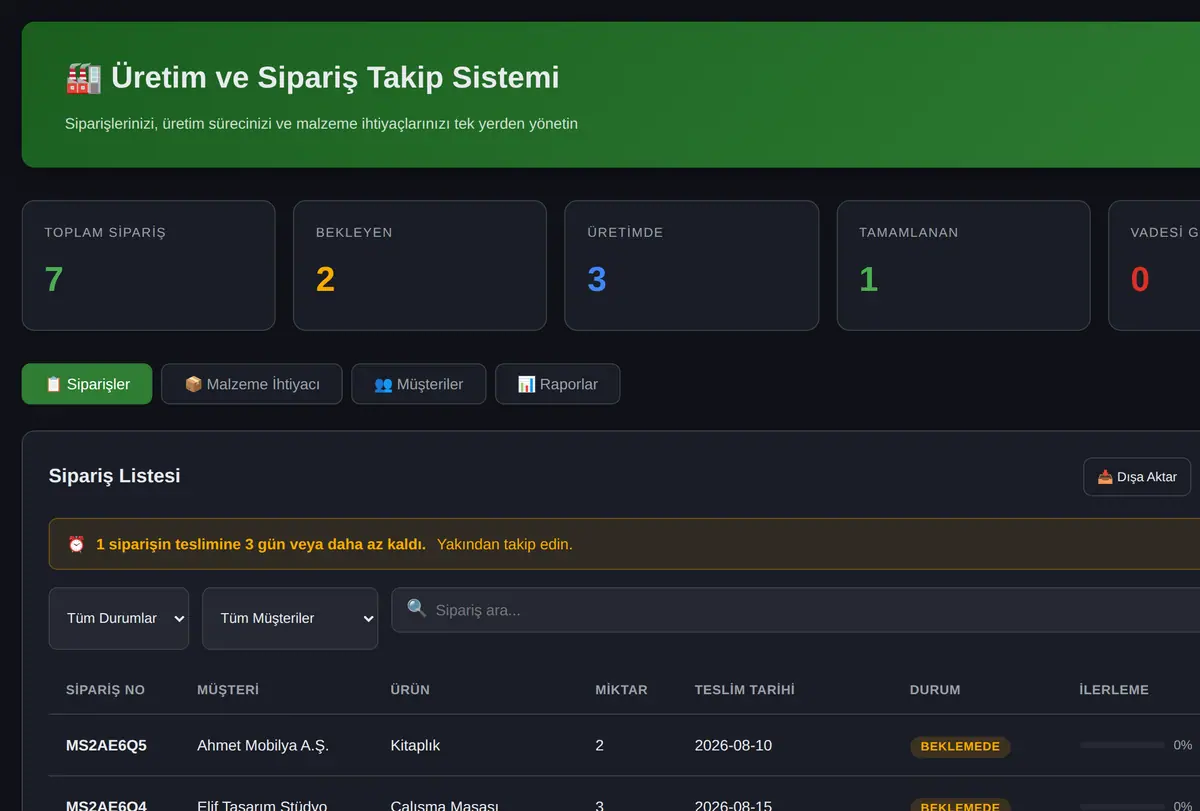Click the MİKTAR column header
Viewport: 1200px width, 811px height.
(621, 690)
